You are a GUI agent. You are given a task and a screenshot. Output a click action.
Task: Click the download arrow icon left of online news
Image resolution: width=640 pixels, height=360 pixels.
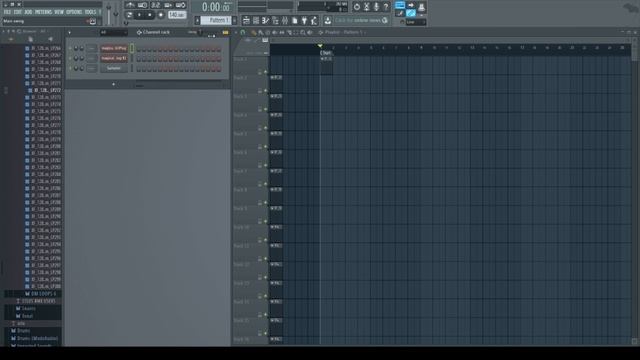tap(328, 20)
